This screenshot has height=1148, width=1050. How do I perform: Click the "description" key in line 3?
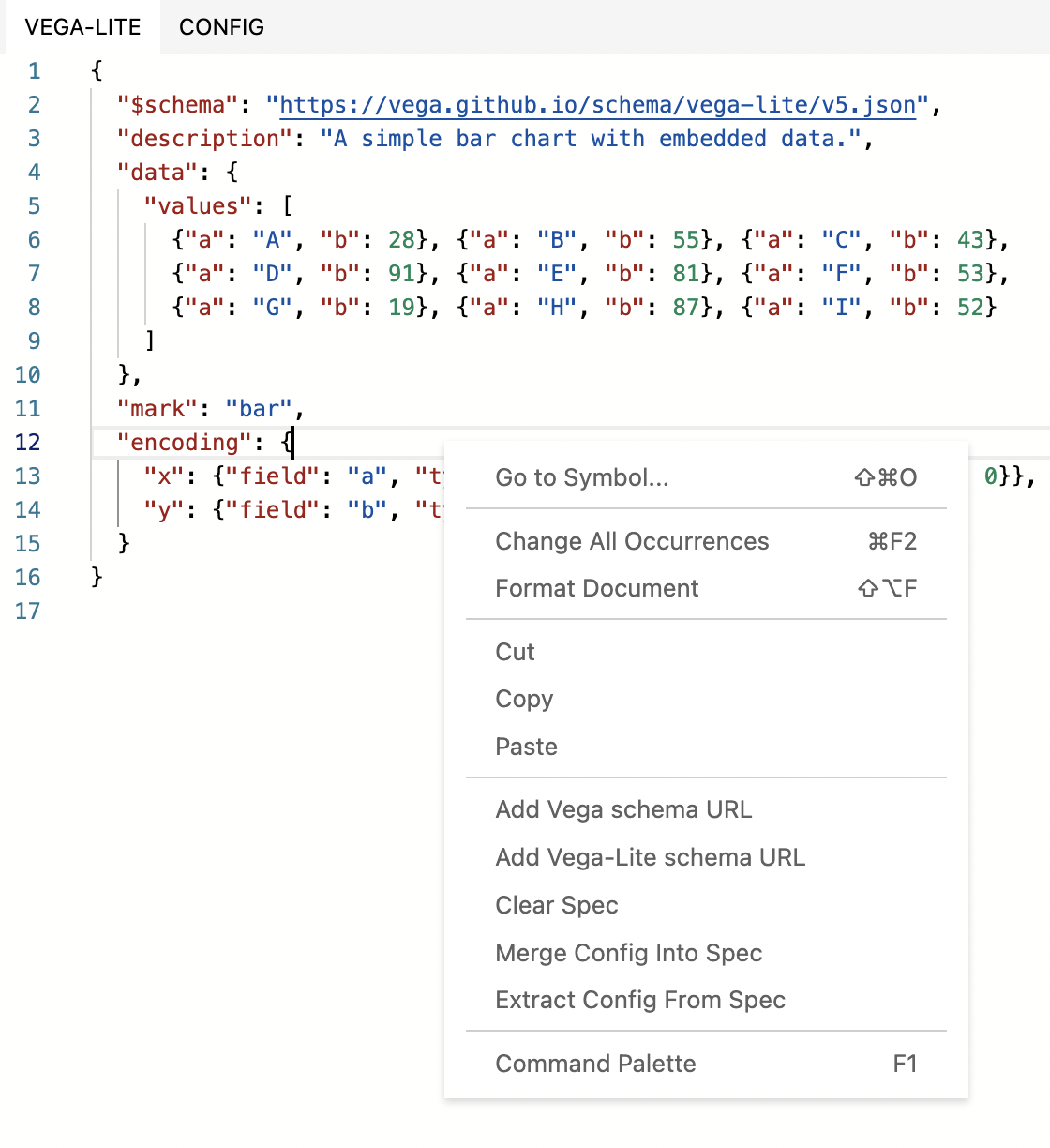coord(198,139)
